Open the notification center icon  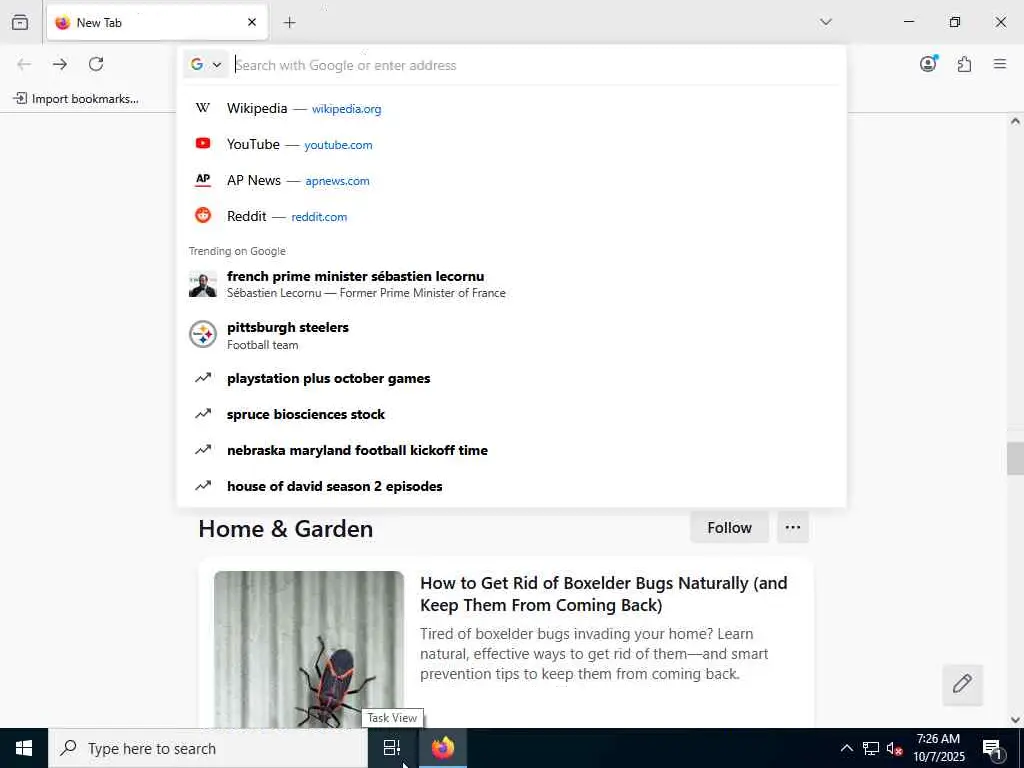point(993,748)
